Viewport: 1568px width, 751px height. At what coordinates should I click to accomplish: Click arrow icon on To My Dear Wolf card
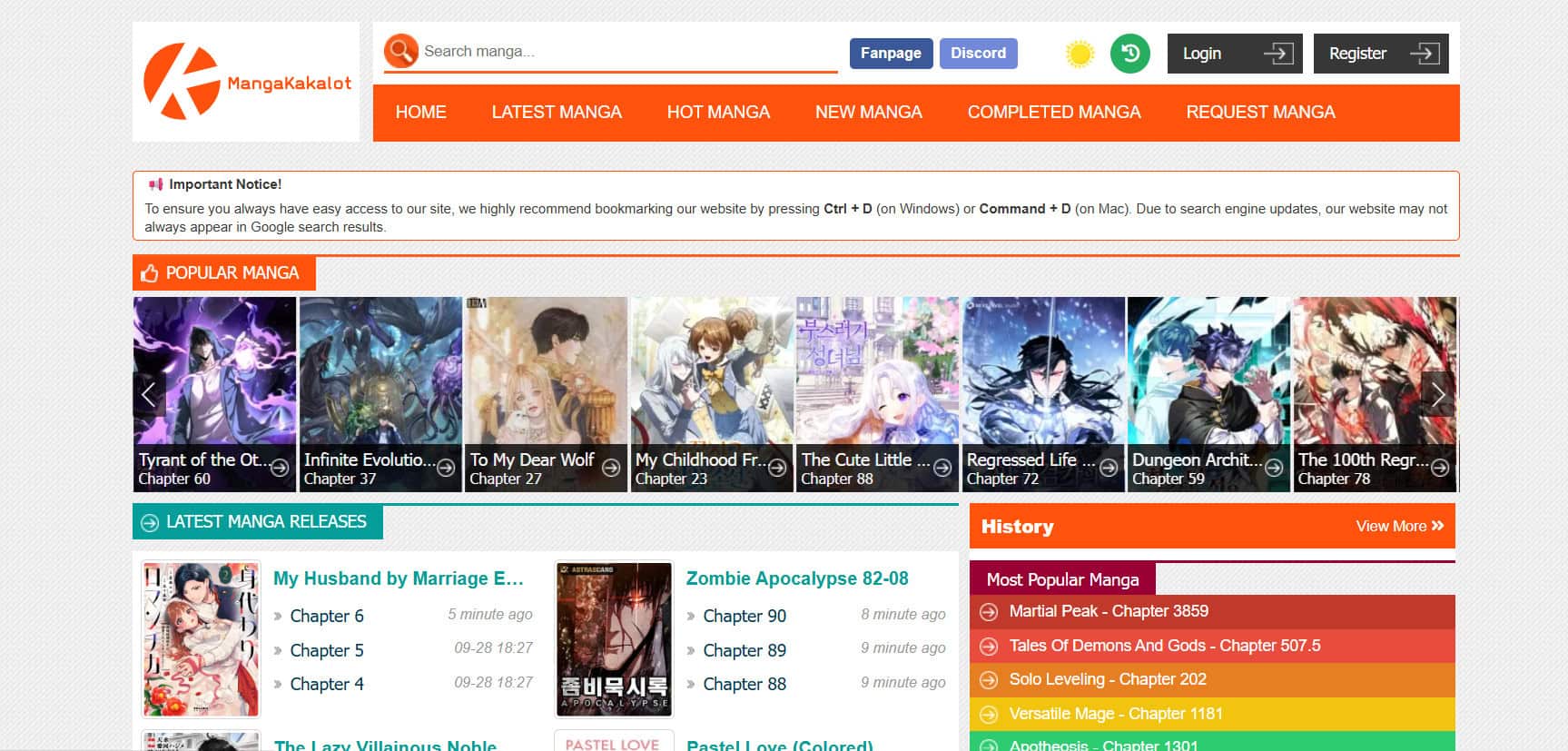(x=611, y=468)
